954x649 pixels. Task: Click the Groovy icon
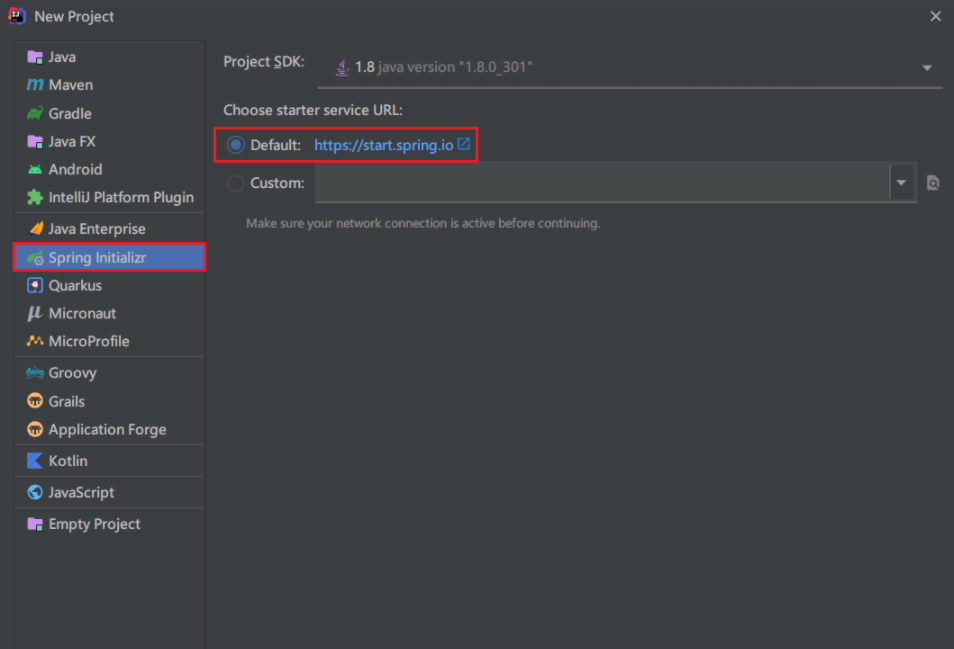tap(35, 373)
